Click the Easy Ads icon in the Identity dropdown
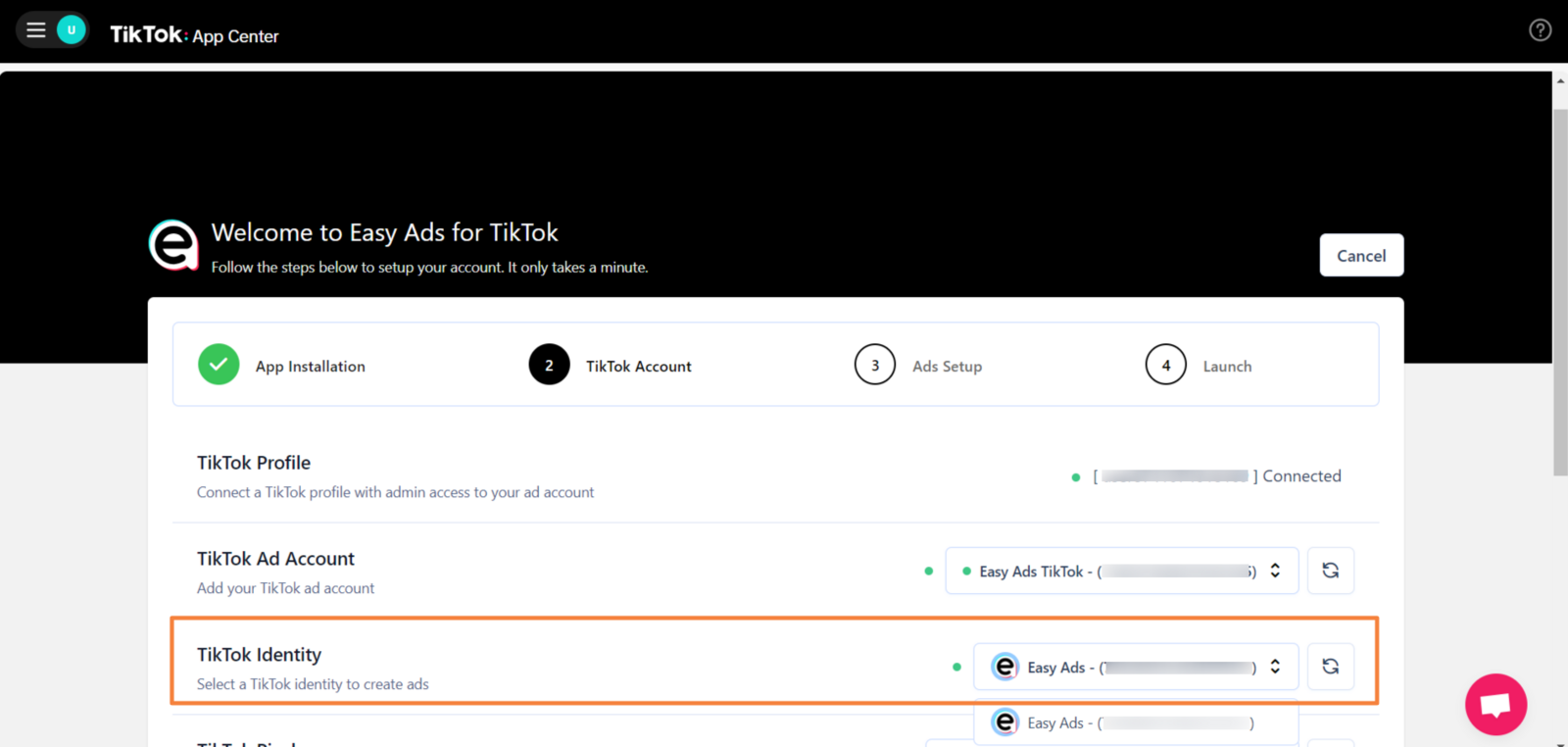 coord(1005,667)
